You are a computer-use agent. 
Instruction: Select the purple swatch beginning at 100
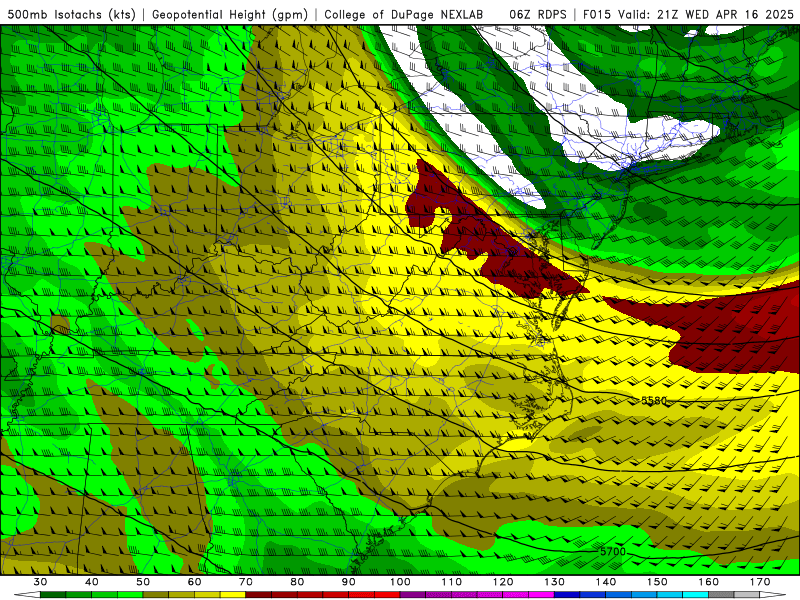[413, 594]
